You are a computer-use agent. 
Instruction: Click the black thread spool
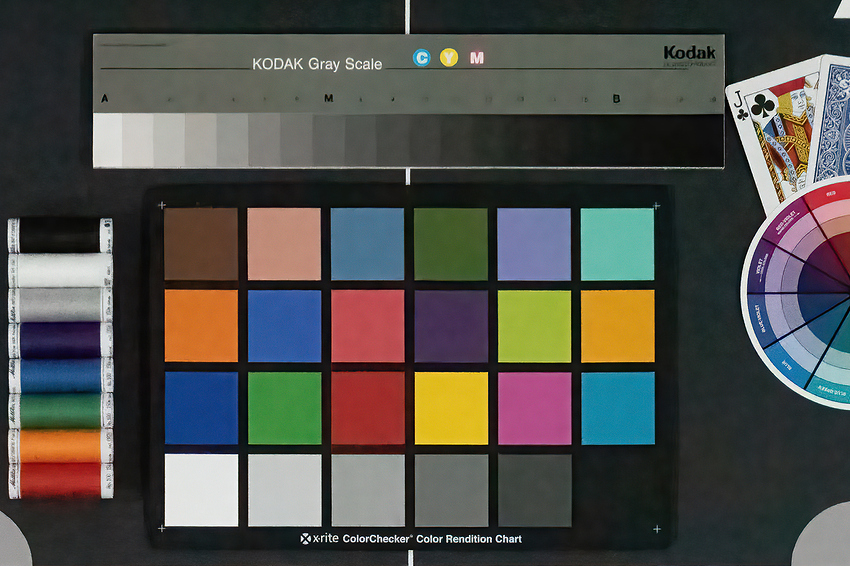60,235
